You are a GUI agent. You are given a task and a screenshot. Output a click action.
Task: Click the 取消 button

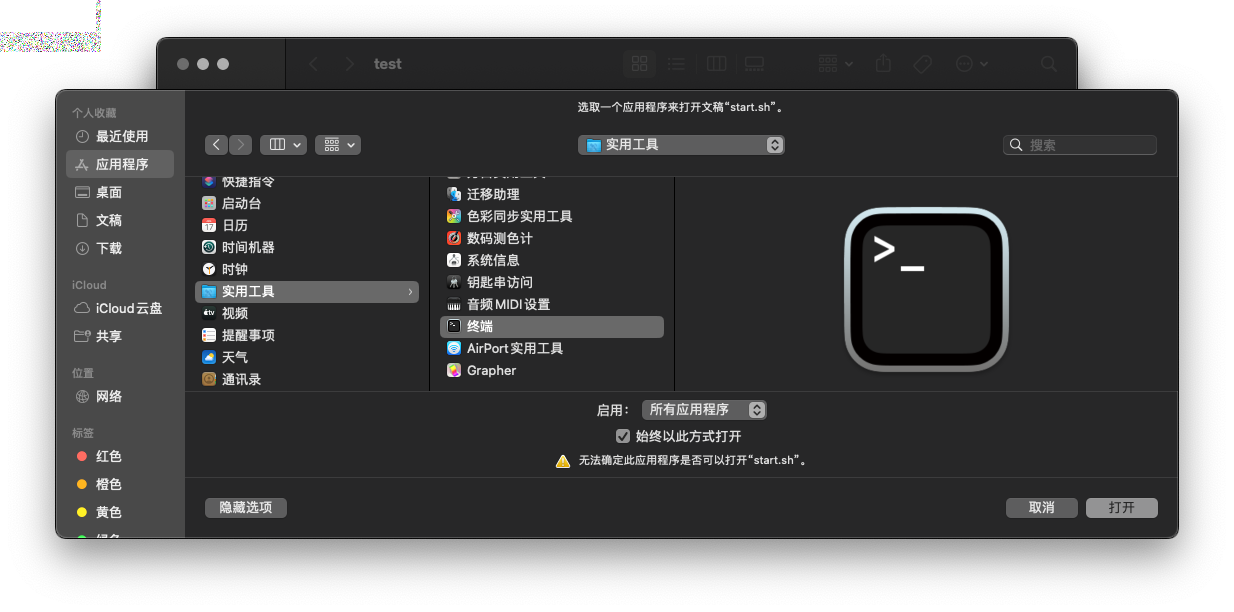pyautogui.click(x=1042, y=508)
